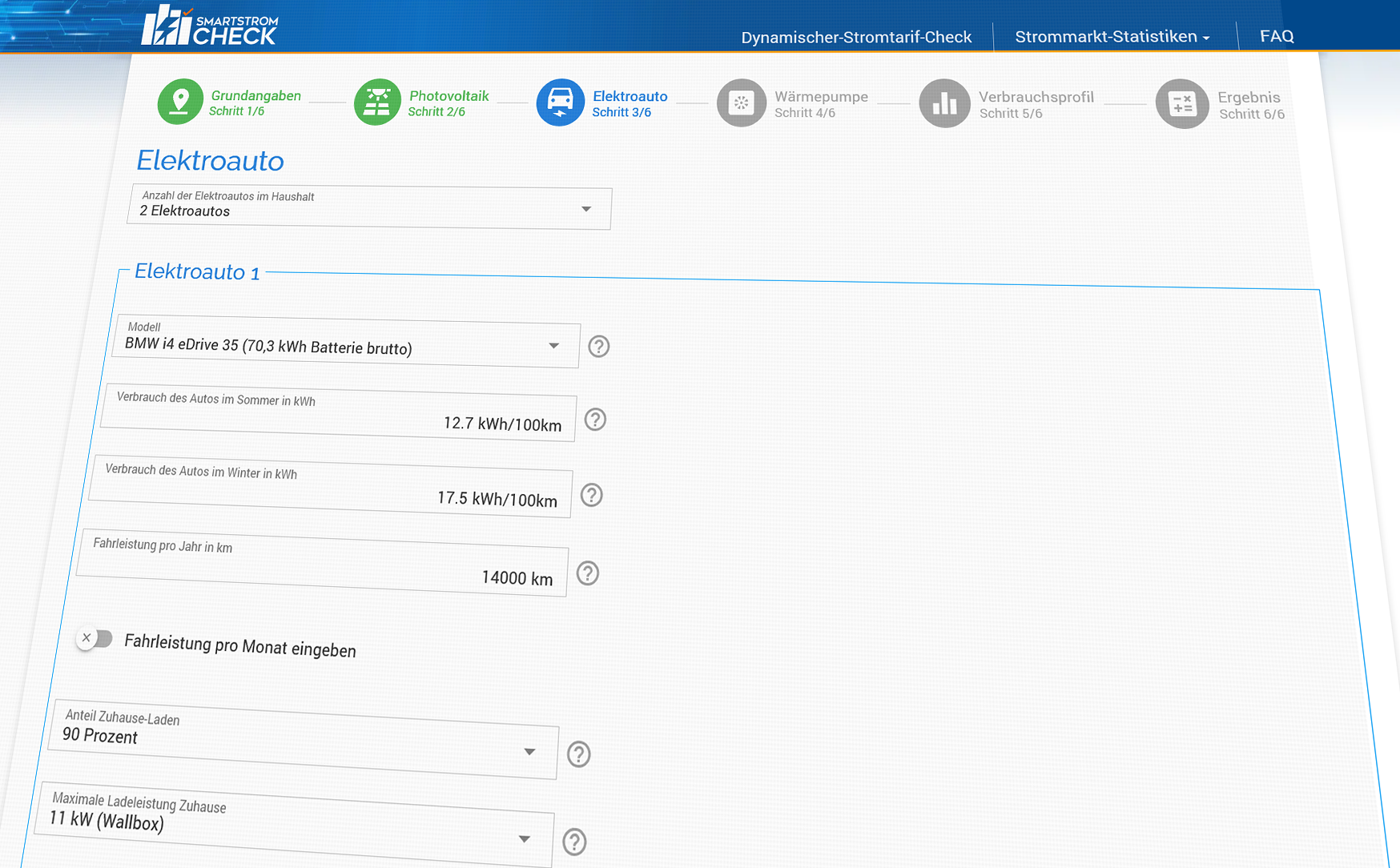The width and height of the screenshot is (1400, 868).
Task: Open the Maximale Ladeleistung 11 kW dropdown
Action: click(294, 824)
